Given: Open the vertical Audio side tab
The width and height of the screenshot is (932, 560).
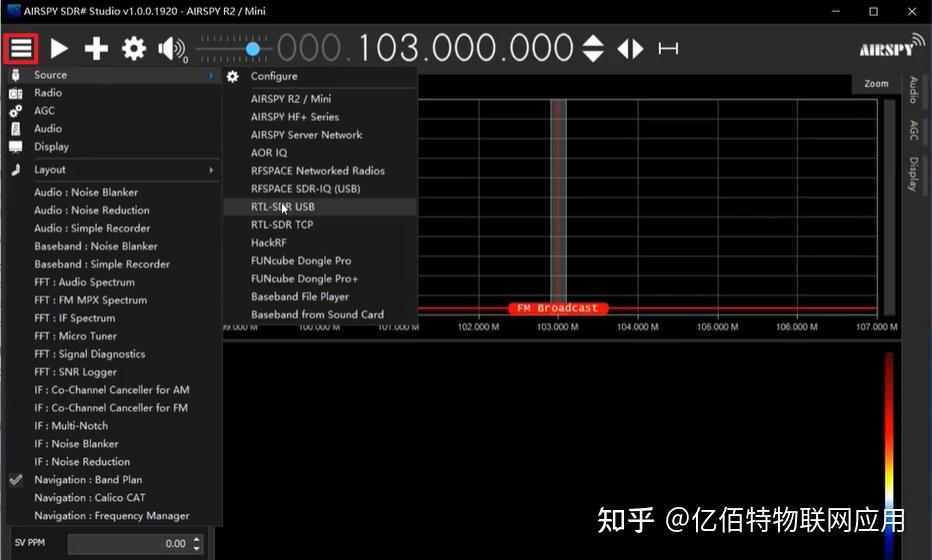Looking at the screenshot, I should click(x=914, y=90).
